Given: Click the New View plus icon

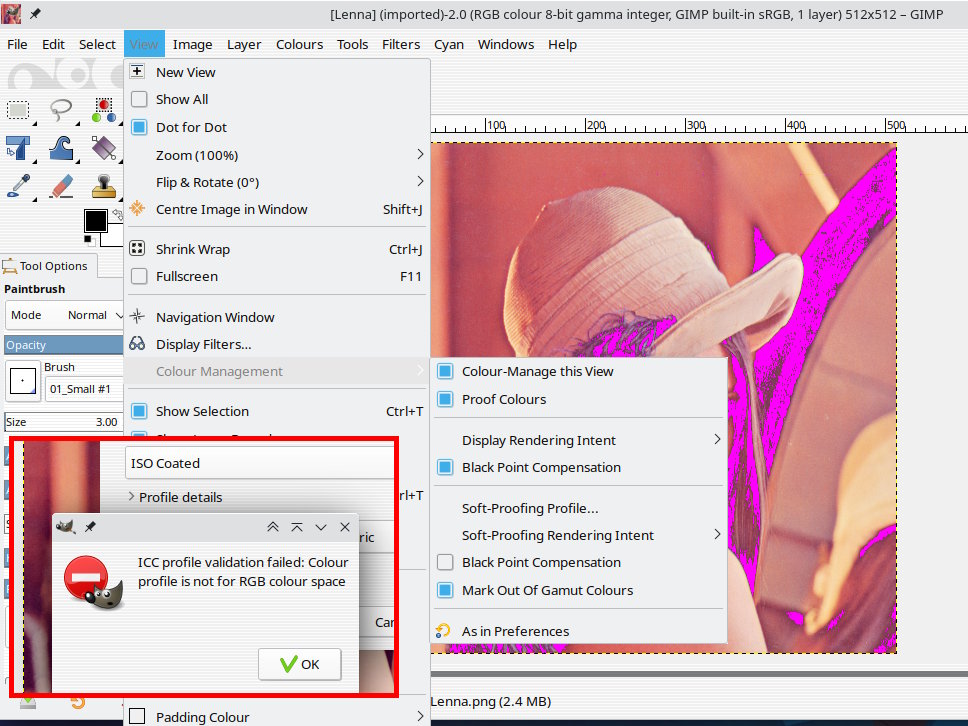Looking at the screenshot, I should 138,72.
